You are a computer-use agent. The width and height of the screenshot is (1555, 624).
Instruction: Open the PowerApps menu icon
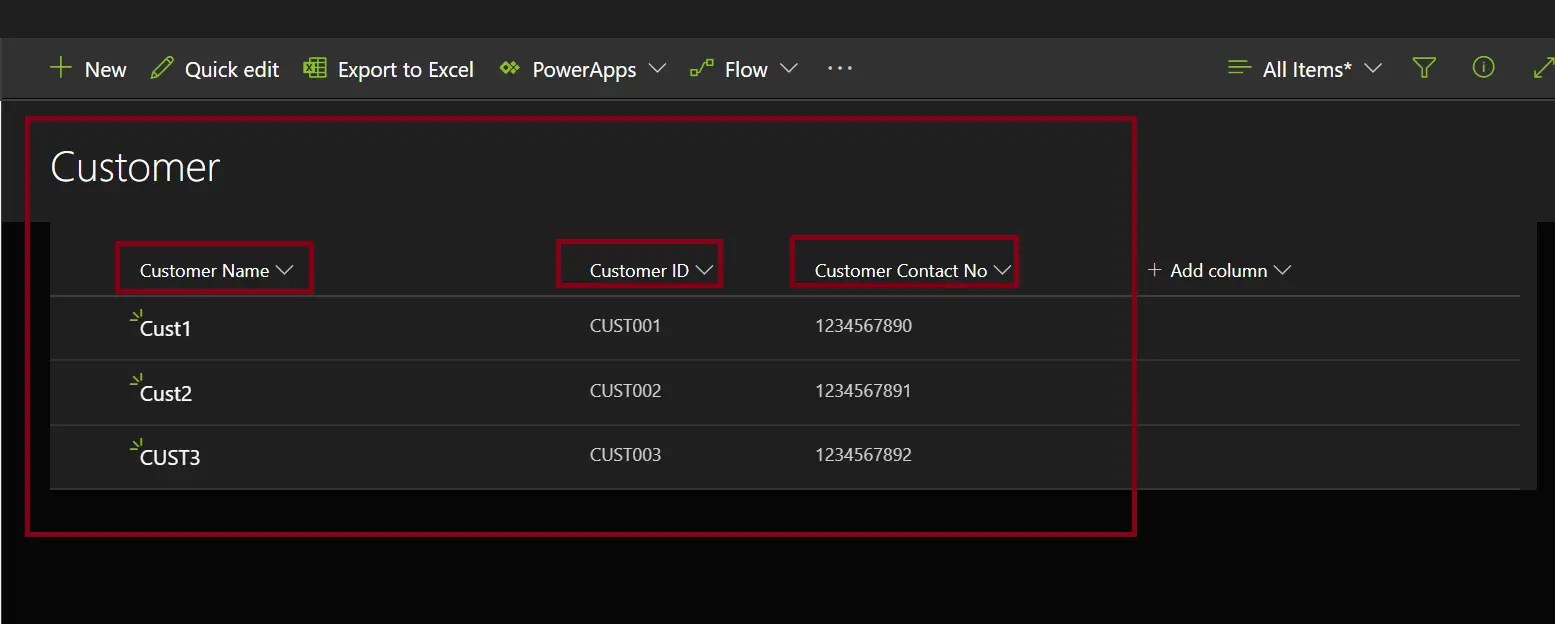[510, 68]
